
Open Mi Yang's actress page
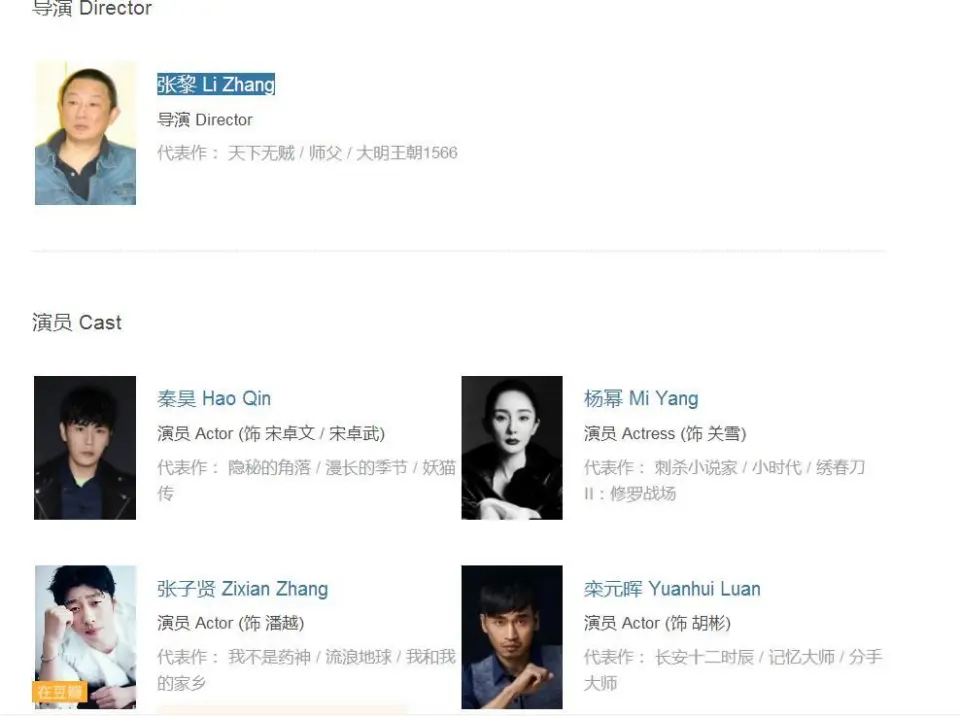click(x=640, y=399)
